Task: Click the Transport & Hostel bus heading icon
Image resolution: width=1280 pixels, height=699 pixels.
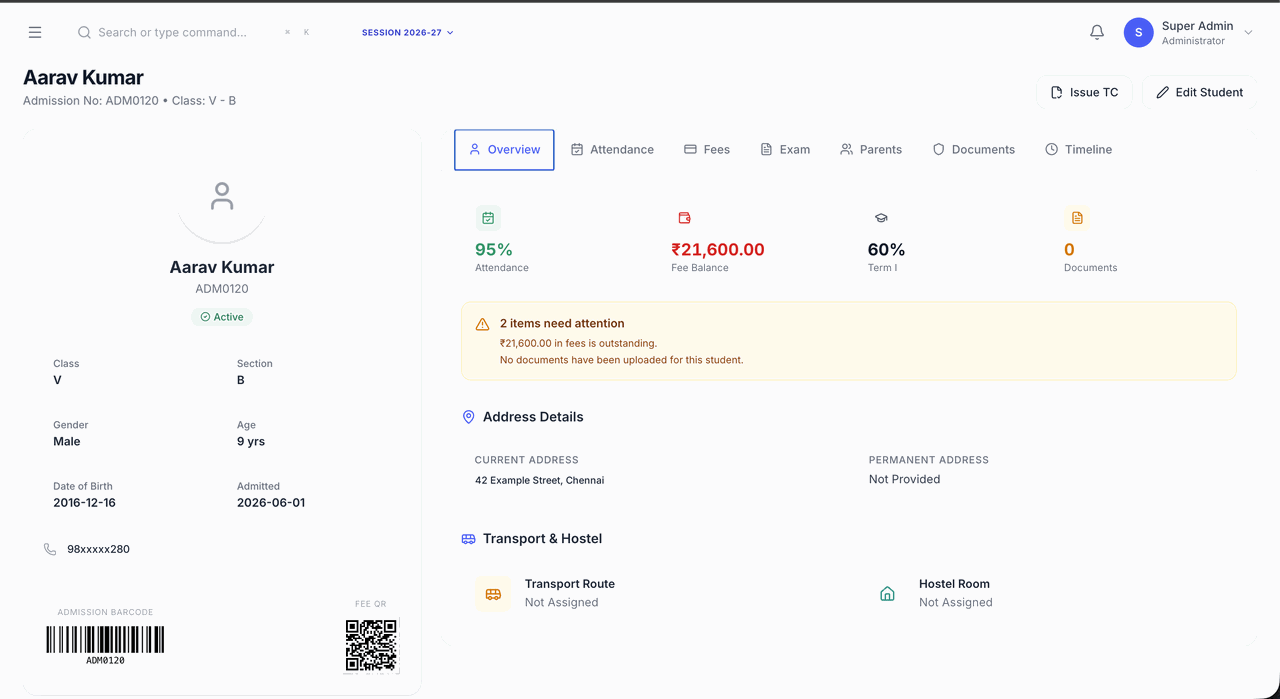Action: click(x=468, y=539)
